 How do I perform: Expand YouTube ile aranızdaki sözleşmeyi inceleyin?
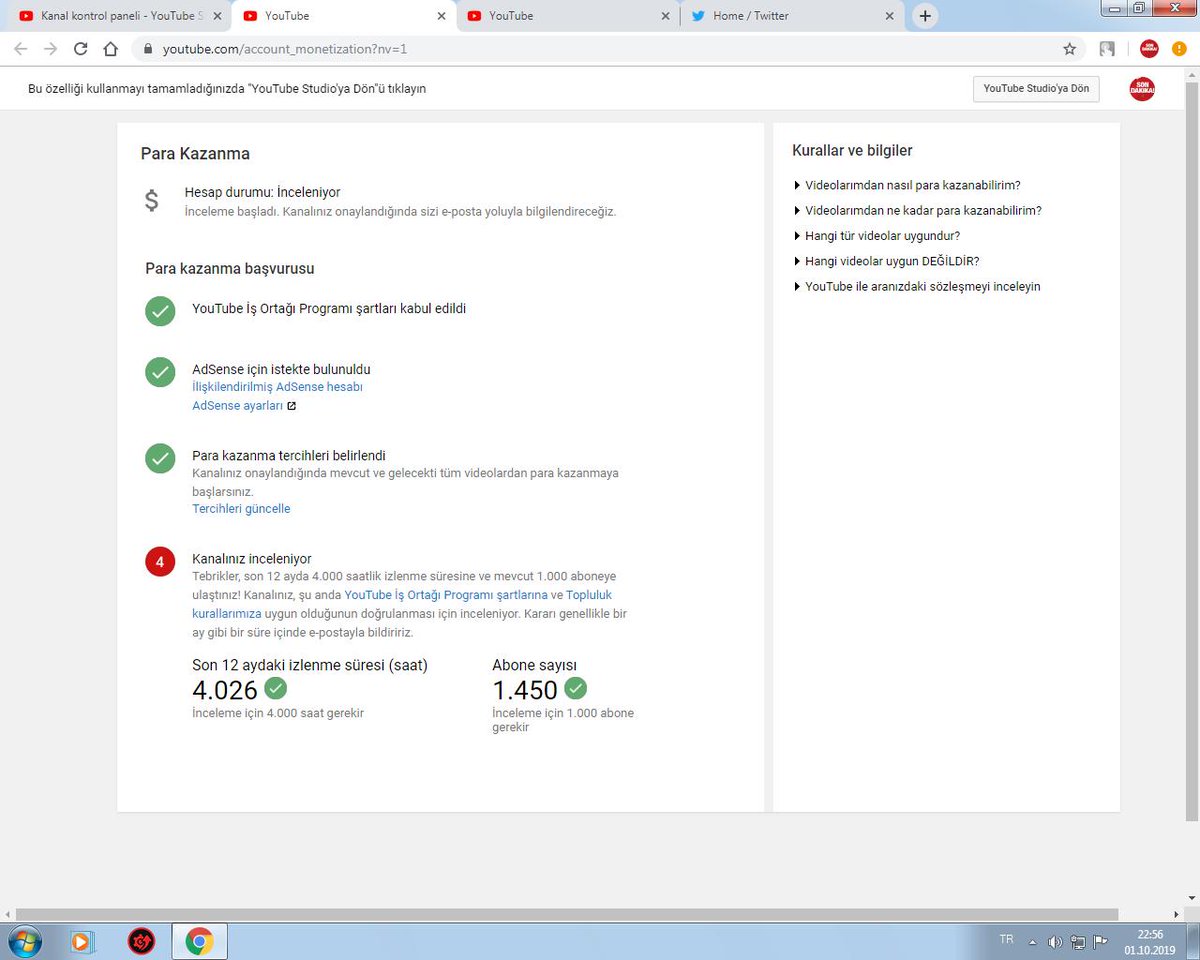(916, 286)
